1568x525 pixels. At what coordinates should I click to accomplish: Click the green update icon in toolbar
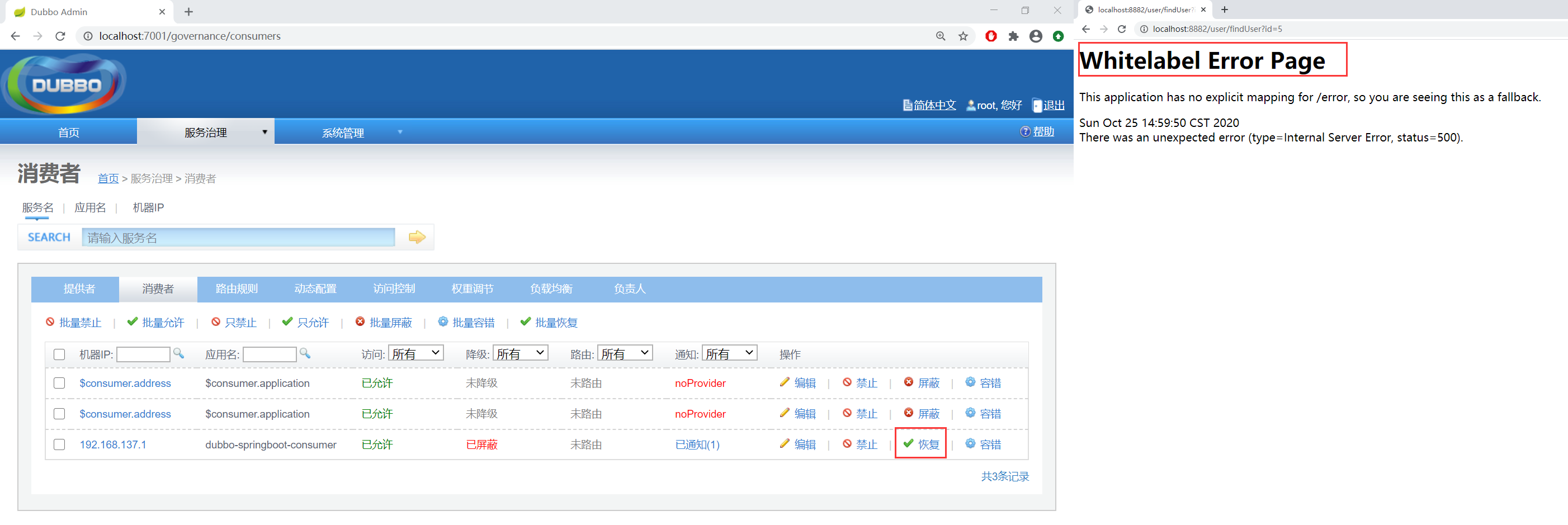pos(1059,36)
